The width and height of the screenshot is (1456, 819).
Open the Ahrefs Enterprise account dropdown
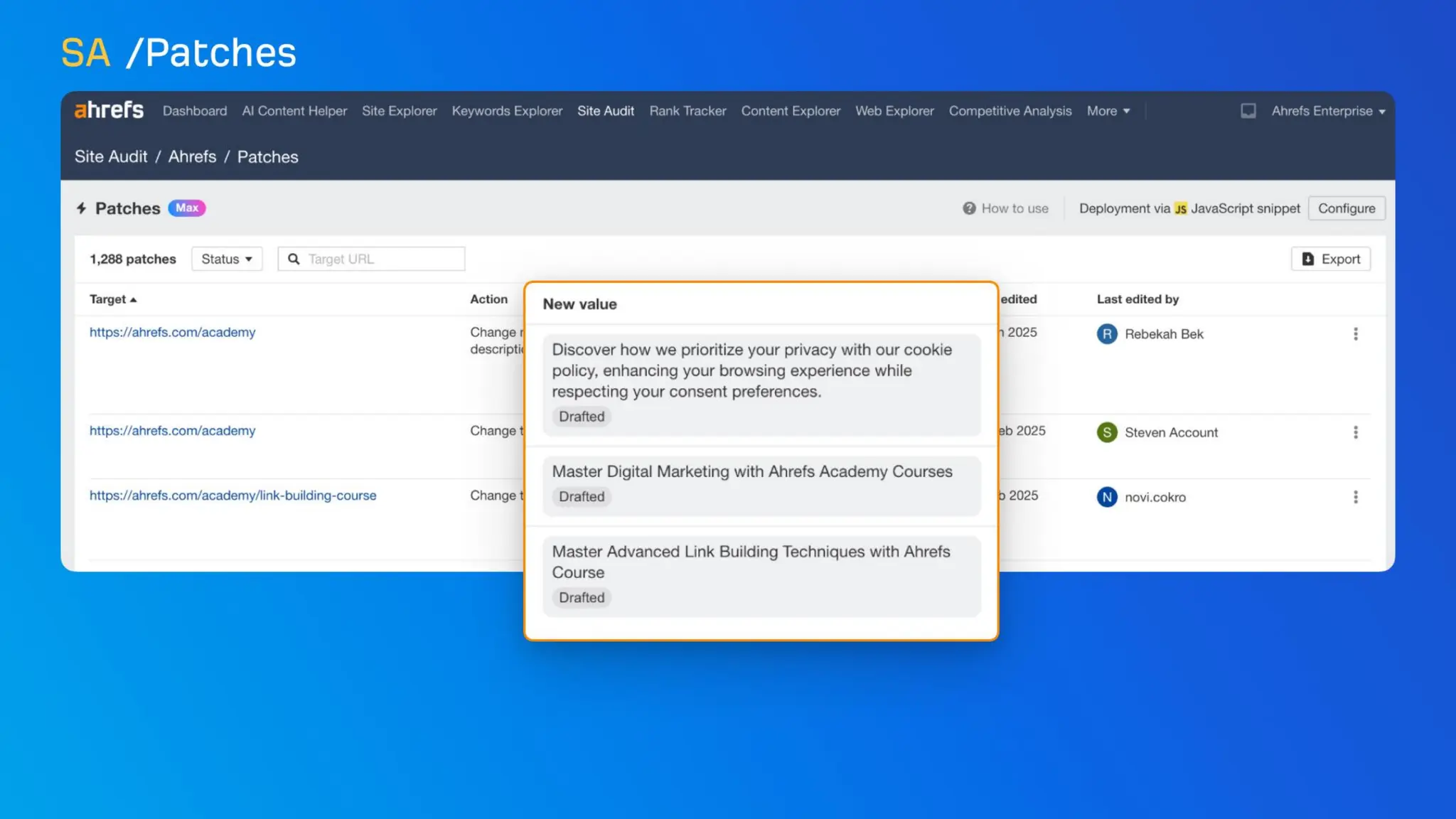(1328, 111)
